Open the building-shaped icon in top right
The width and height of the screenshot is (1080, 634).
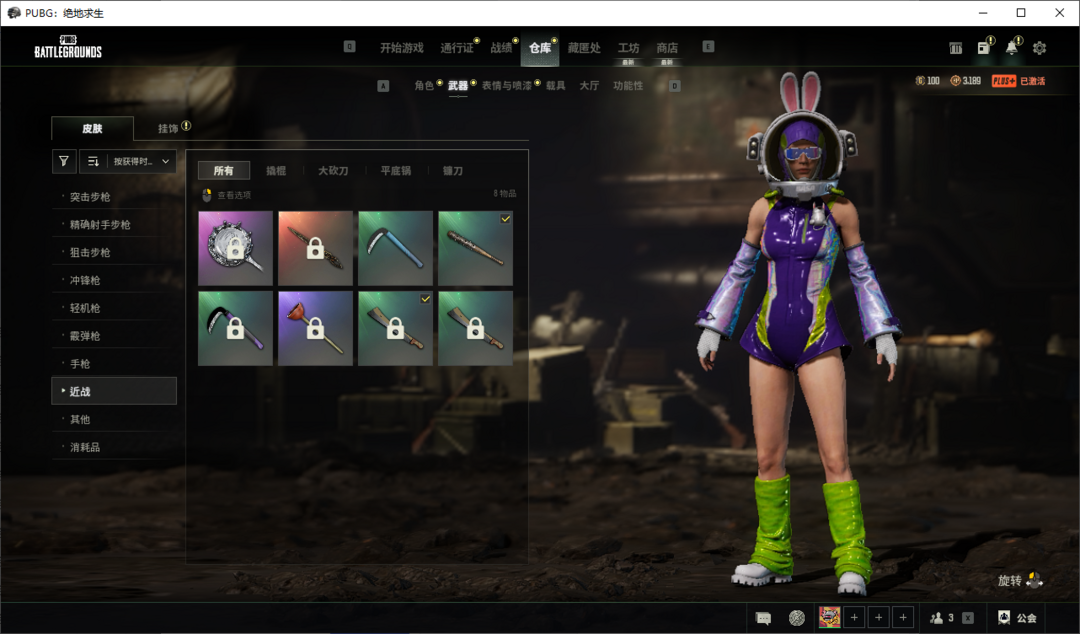pyautogui.click(x=955, y=48)
